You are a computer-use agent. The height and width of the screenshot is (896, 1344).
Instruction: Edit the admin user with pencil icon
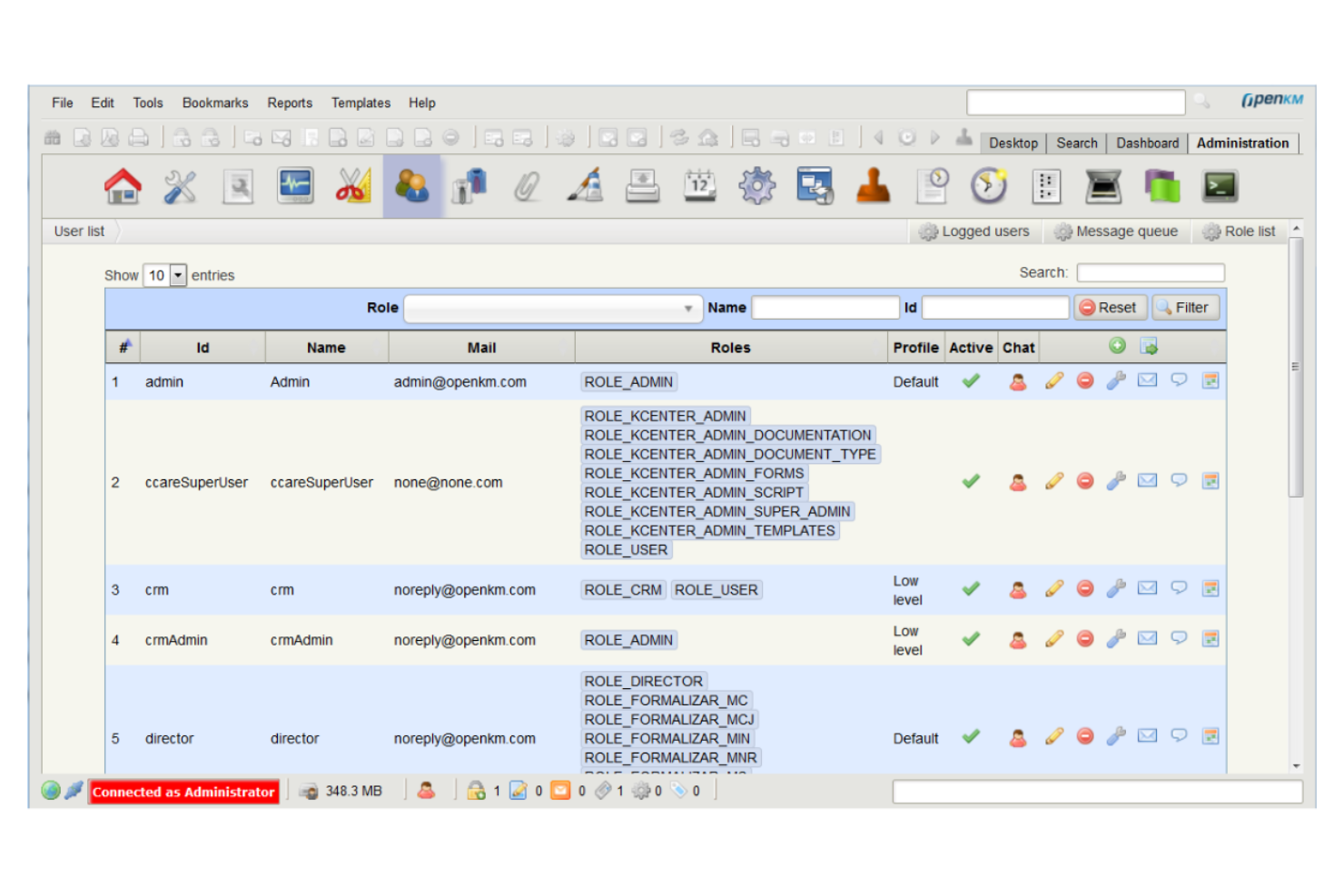(1053, 381)
